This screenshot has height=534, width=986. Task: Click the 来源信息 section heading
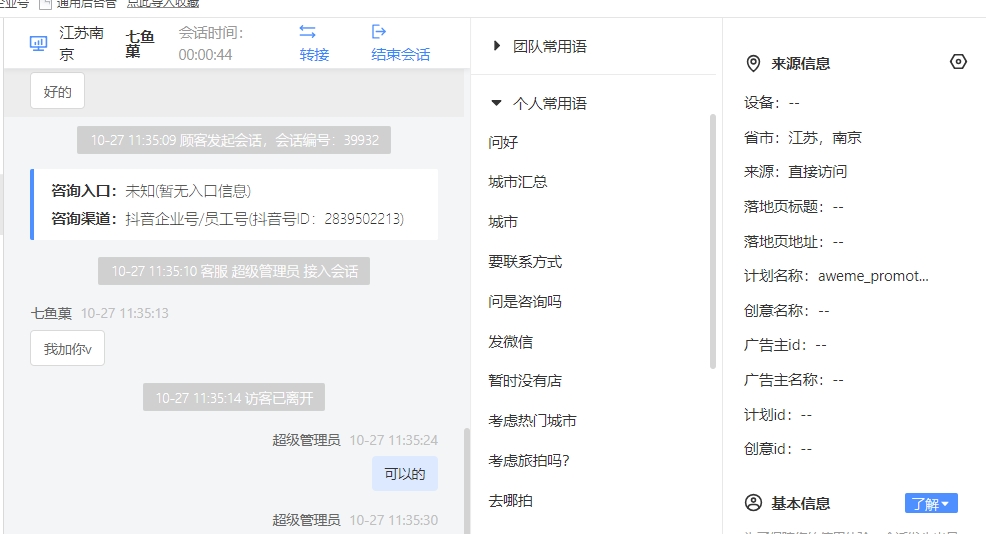pos(800,64)
